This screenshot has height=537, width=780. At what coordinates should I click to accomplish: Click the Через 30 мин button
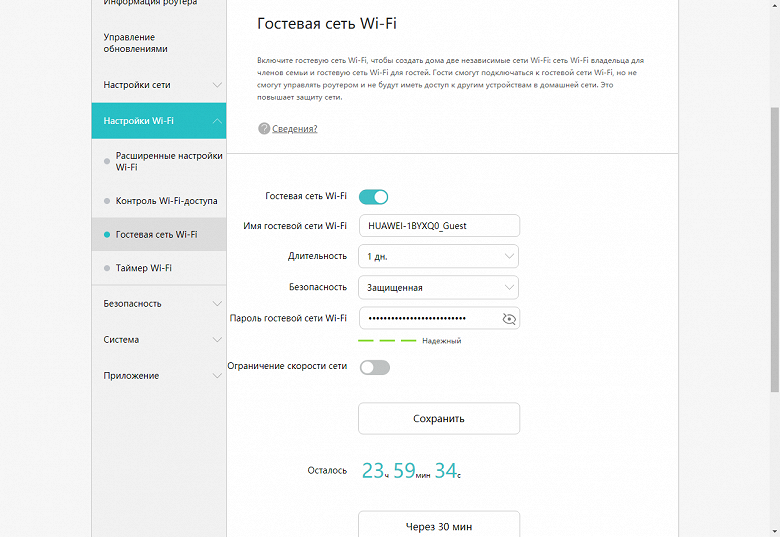438,525
